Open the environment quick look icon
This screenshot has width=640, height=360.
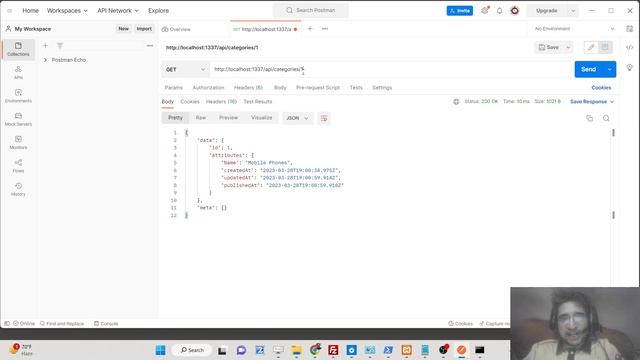coord(629,29)
